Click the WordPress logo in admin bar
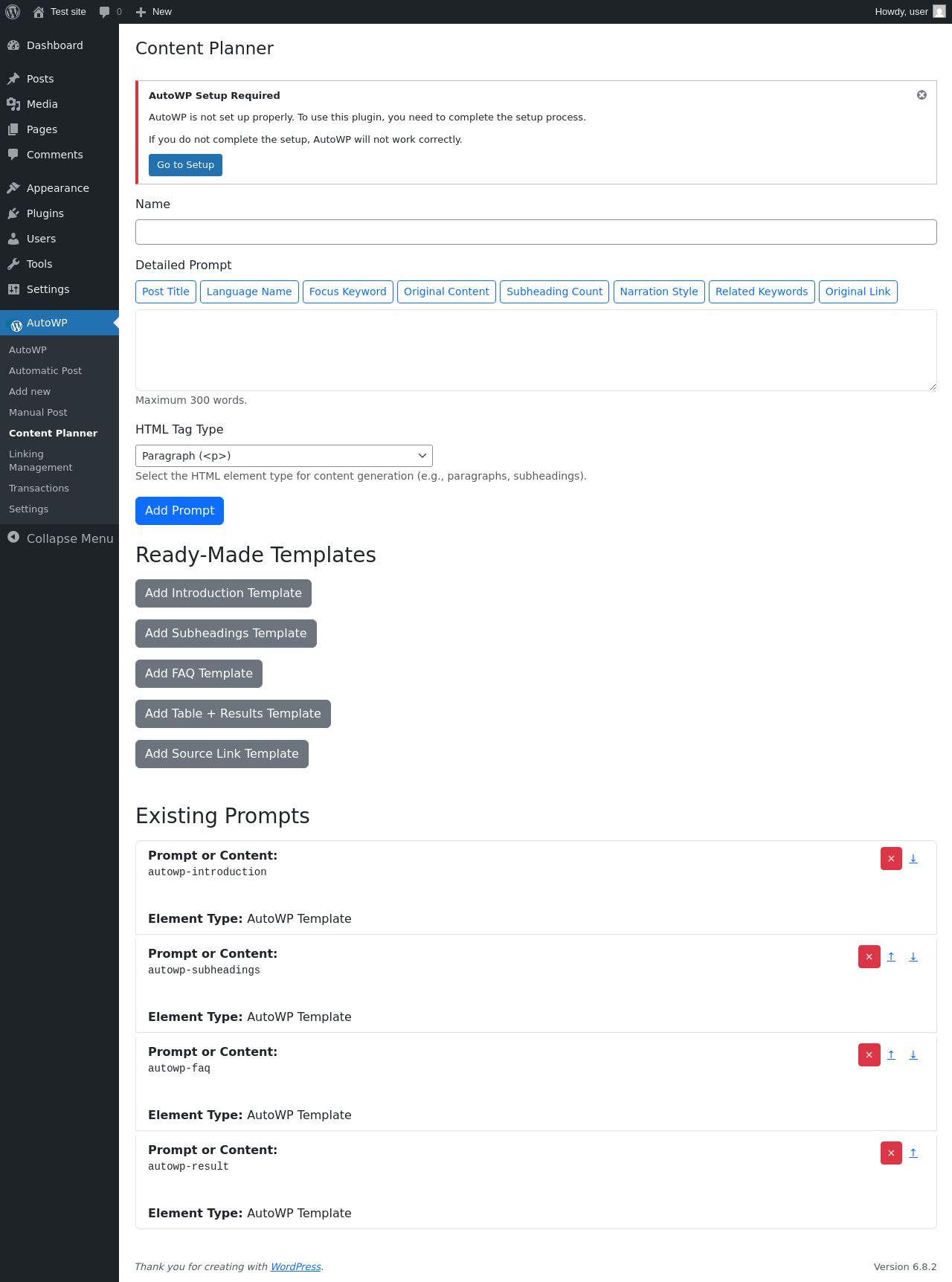This screenshot has width=952, height=1282. (13, 12)
